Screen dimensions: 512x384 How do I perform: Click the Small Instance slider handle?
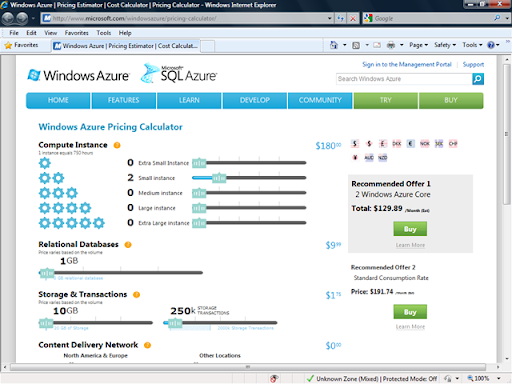coord(219,178)
